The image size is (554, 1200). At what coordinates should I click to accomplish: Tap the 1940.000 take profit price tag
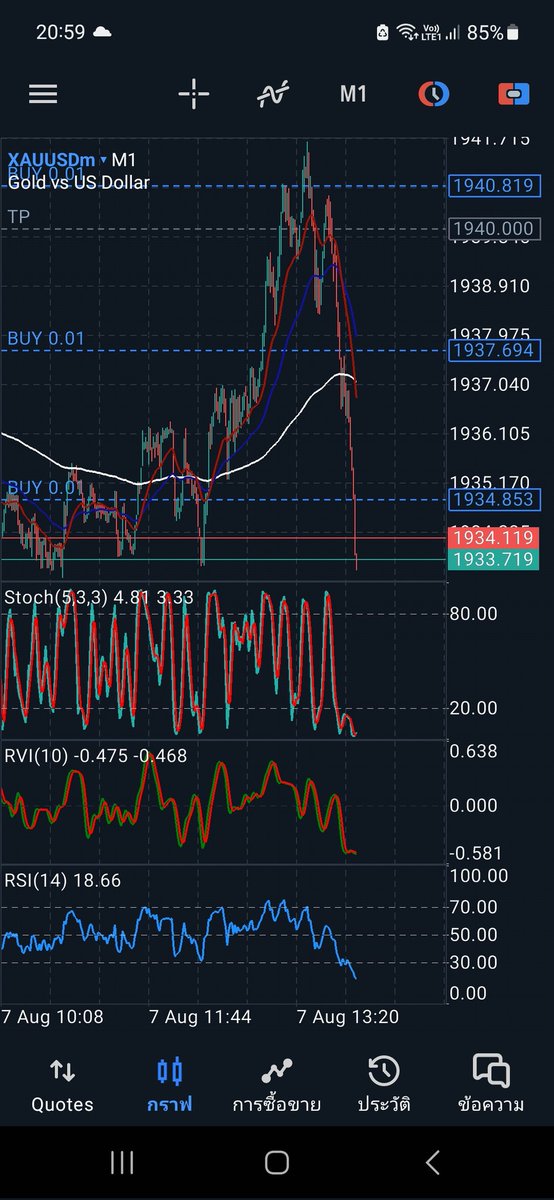pyautogui.click(x=495, y=229)
